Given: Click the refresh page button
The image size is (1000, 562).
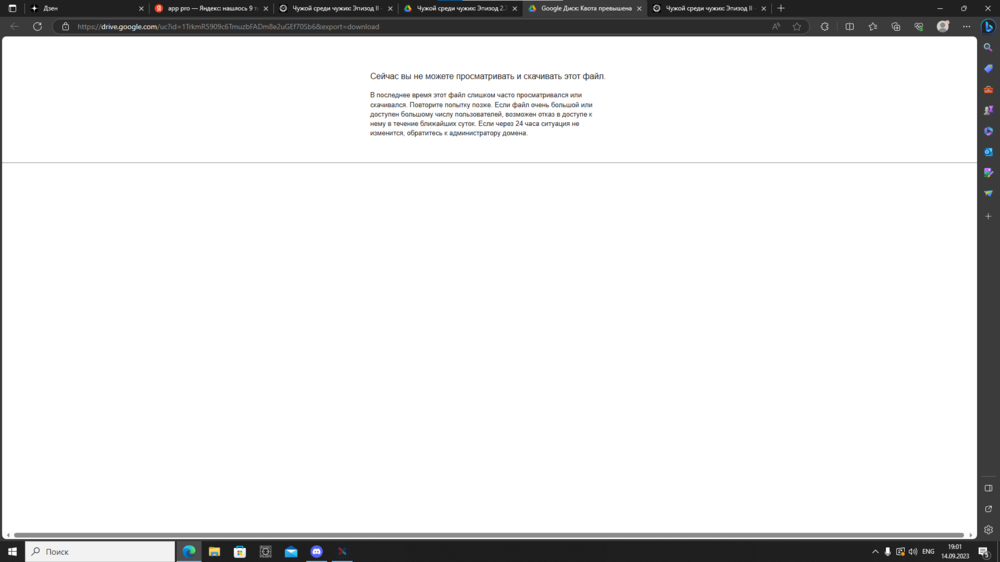Looking at the screenshot, I should pyautogui.click(x=38, y=27).
